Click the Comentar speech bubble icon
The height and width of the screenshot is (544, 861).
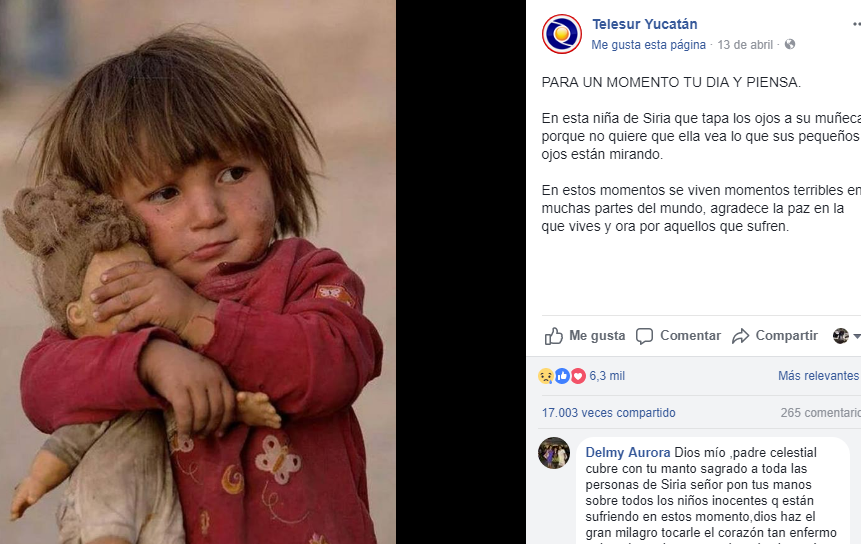click(644, 336)
